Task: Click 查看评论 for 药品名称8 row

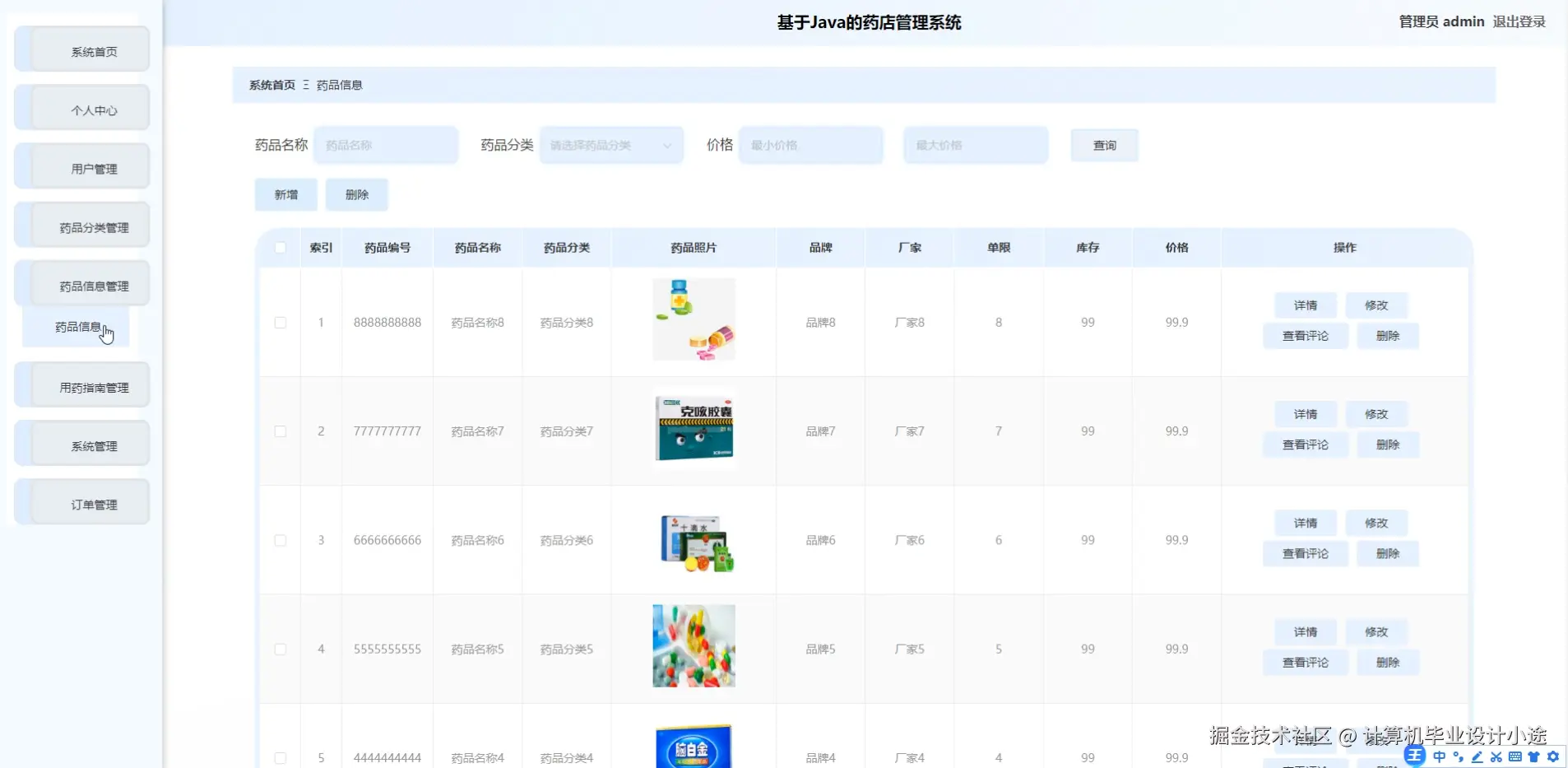Action: click(x=1305, y=336)
